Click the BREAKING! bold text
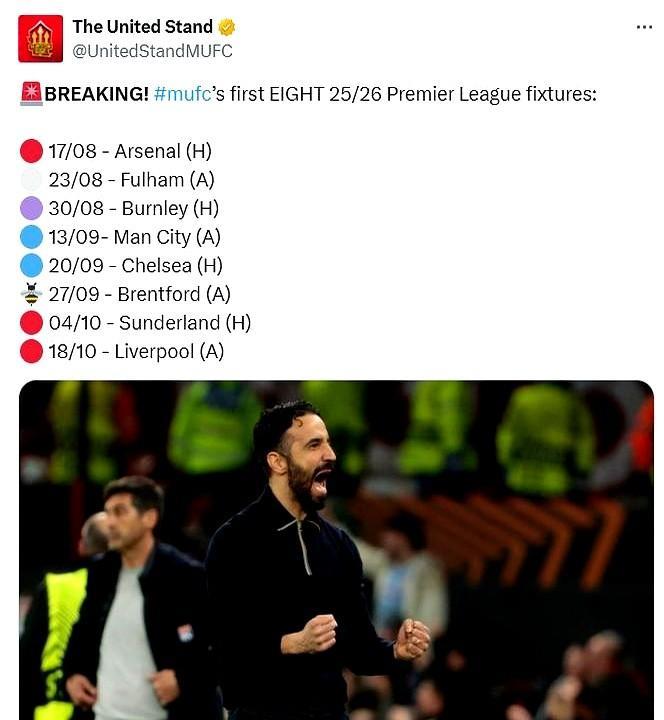664x720 pixels. 96,94
